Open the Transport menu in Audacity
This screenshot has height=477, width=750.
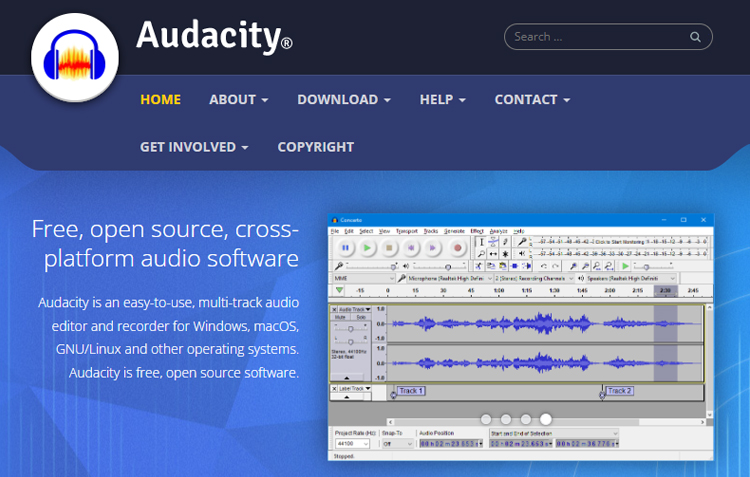coord(407,231)
